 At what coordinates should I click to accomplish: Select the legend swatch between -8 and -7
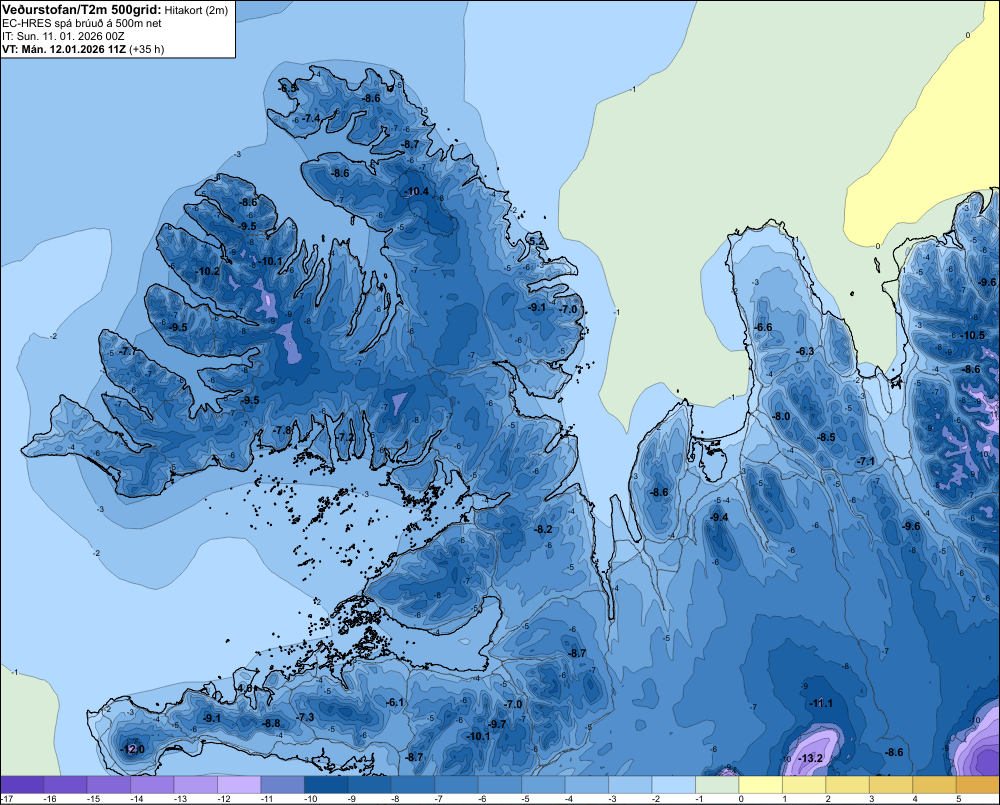413,785
